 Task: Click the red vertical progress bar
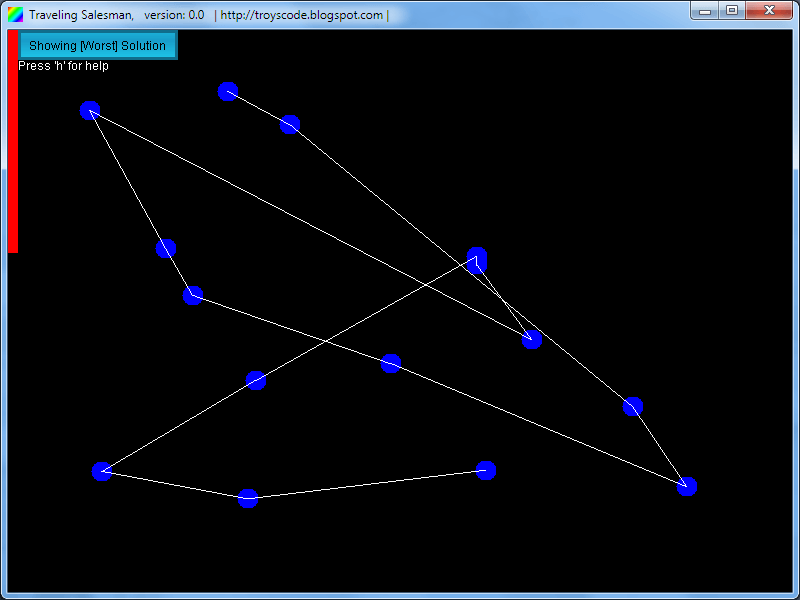point(13,141)
